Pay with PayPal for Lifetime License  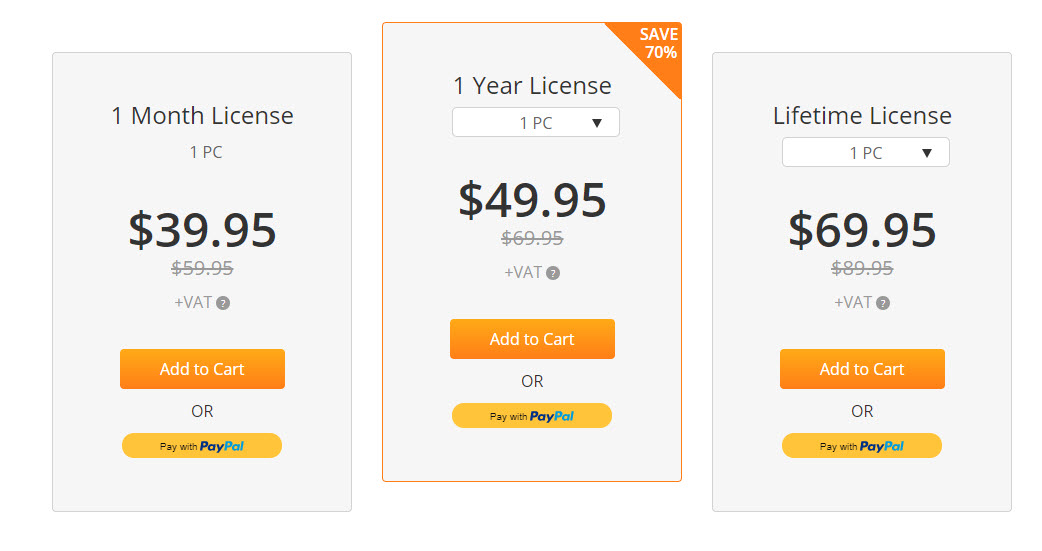pos(862,446)
